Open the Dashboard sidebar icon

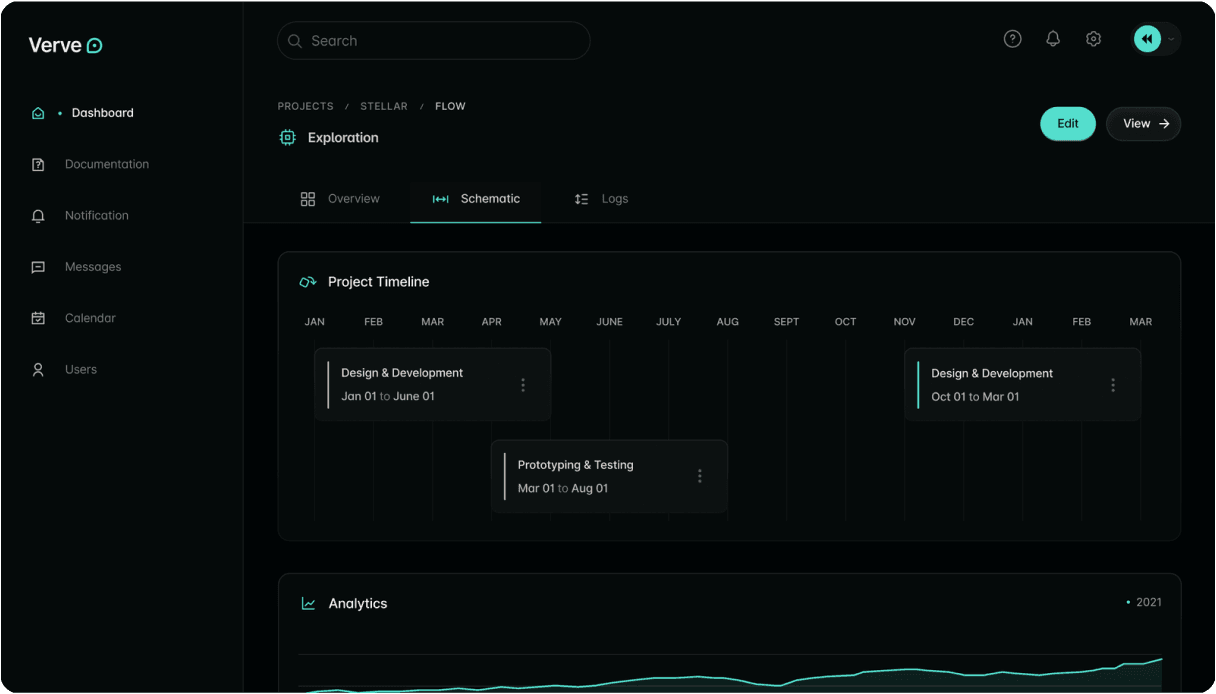coord(38,113)
